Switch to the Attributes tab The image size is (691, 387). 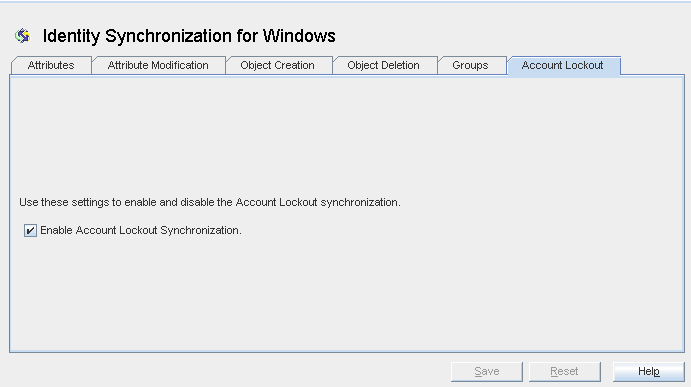[51, 65]
